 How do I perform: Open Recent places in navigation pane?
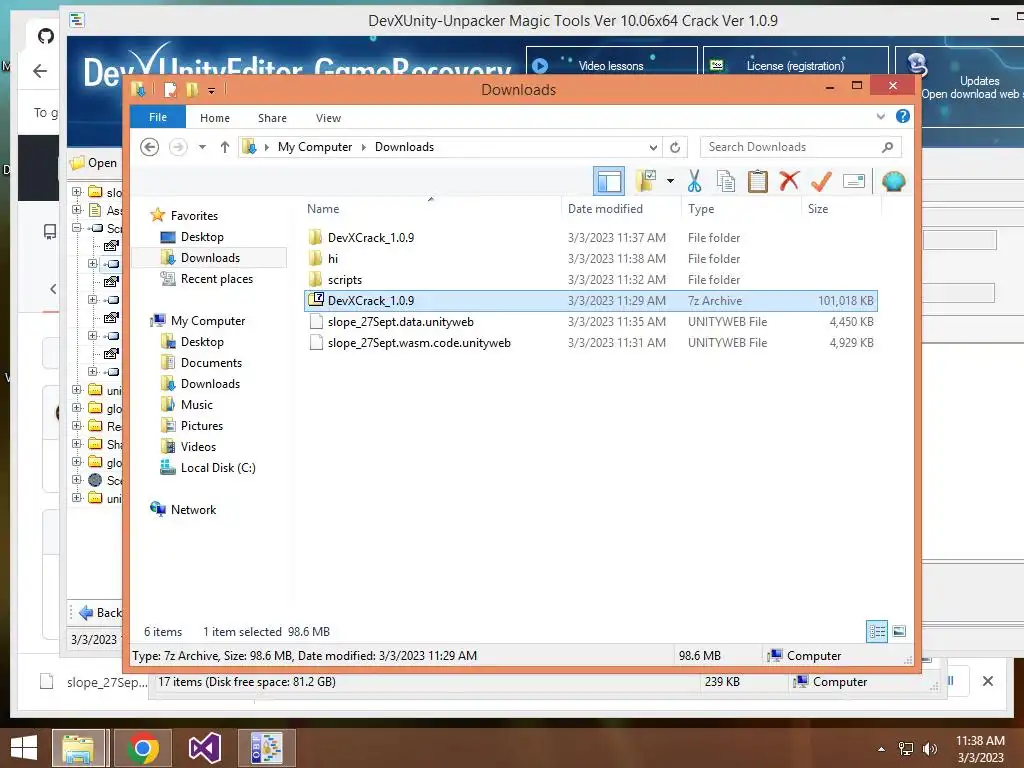[x=216, y=278]
